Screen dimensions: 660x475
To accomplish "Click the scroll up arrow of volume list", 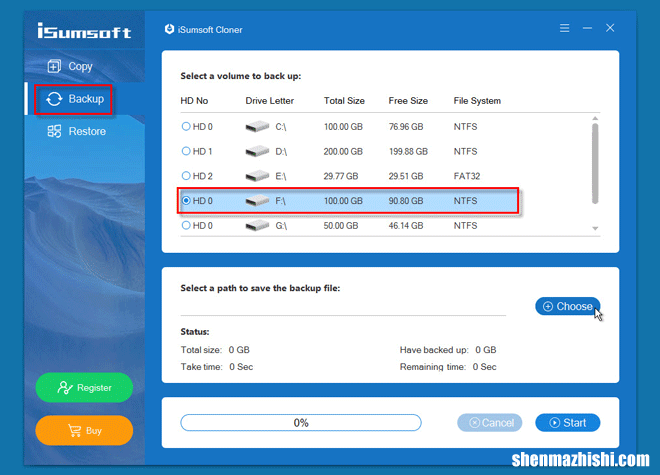I will click(595, 118).
